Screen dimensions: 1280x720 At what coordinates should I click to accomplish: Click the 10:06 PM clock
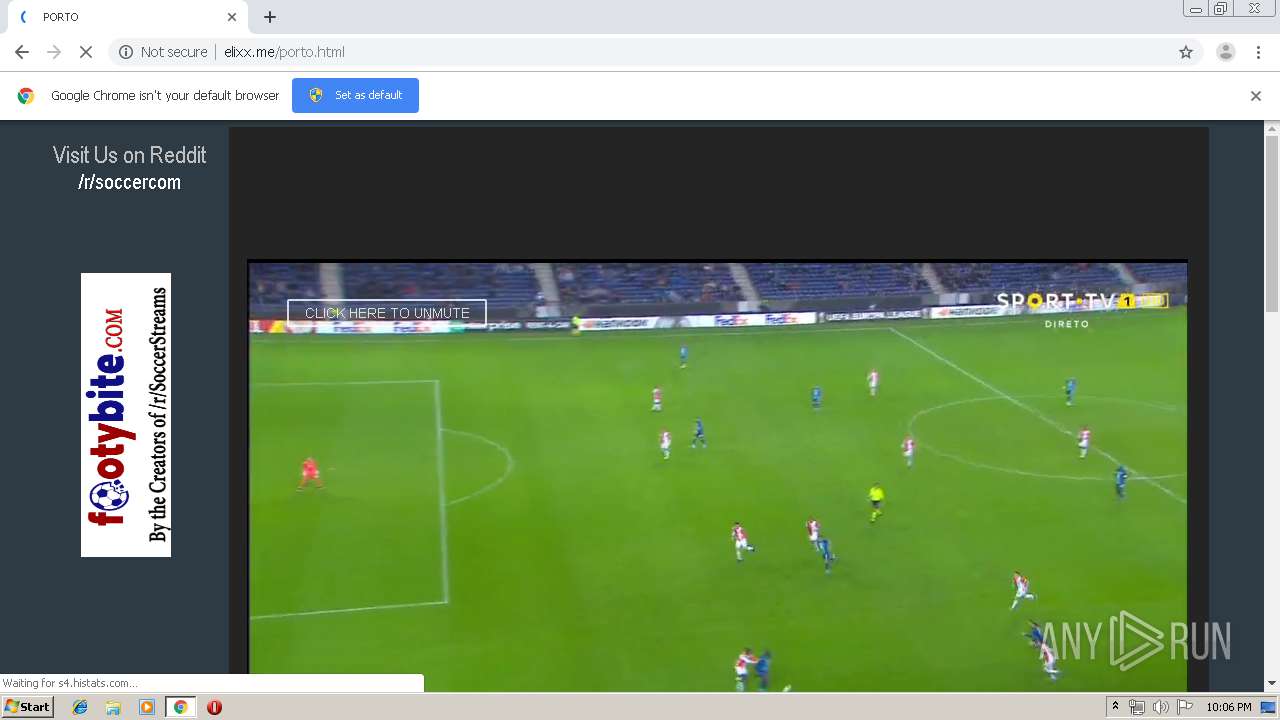(x=1229, y=707)
